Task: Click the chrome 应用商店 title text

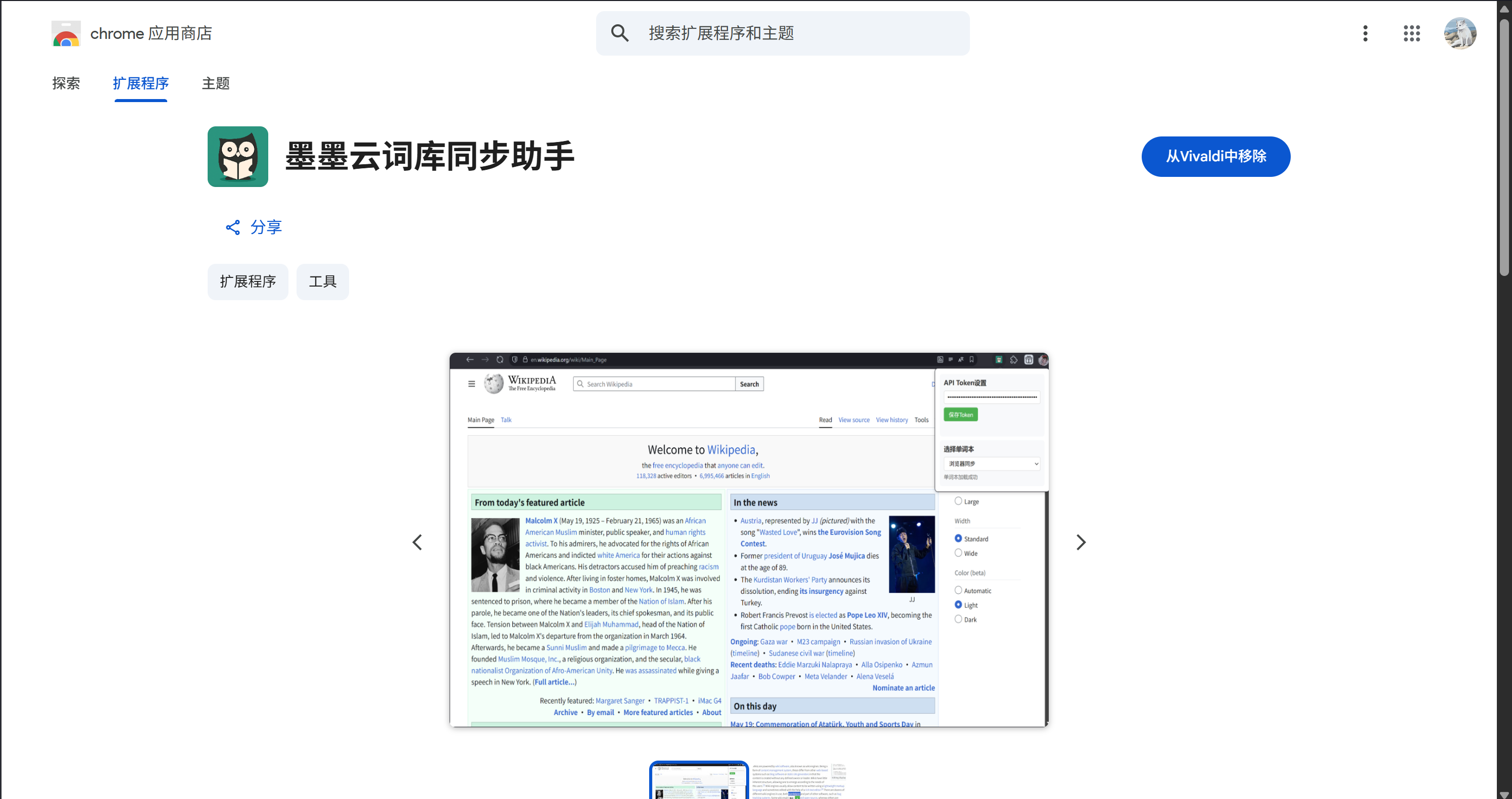Action: click(x=151, y=33)
